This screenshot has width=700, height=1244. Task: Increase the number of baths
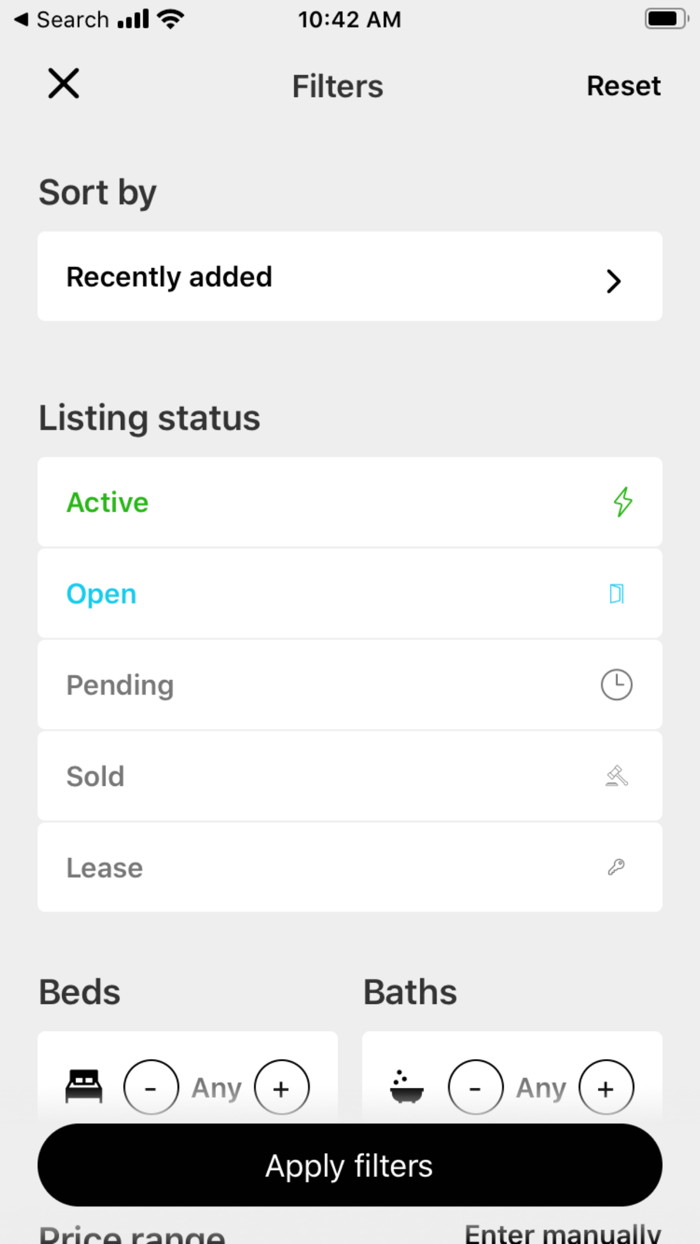pos(605,1088)
